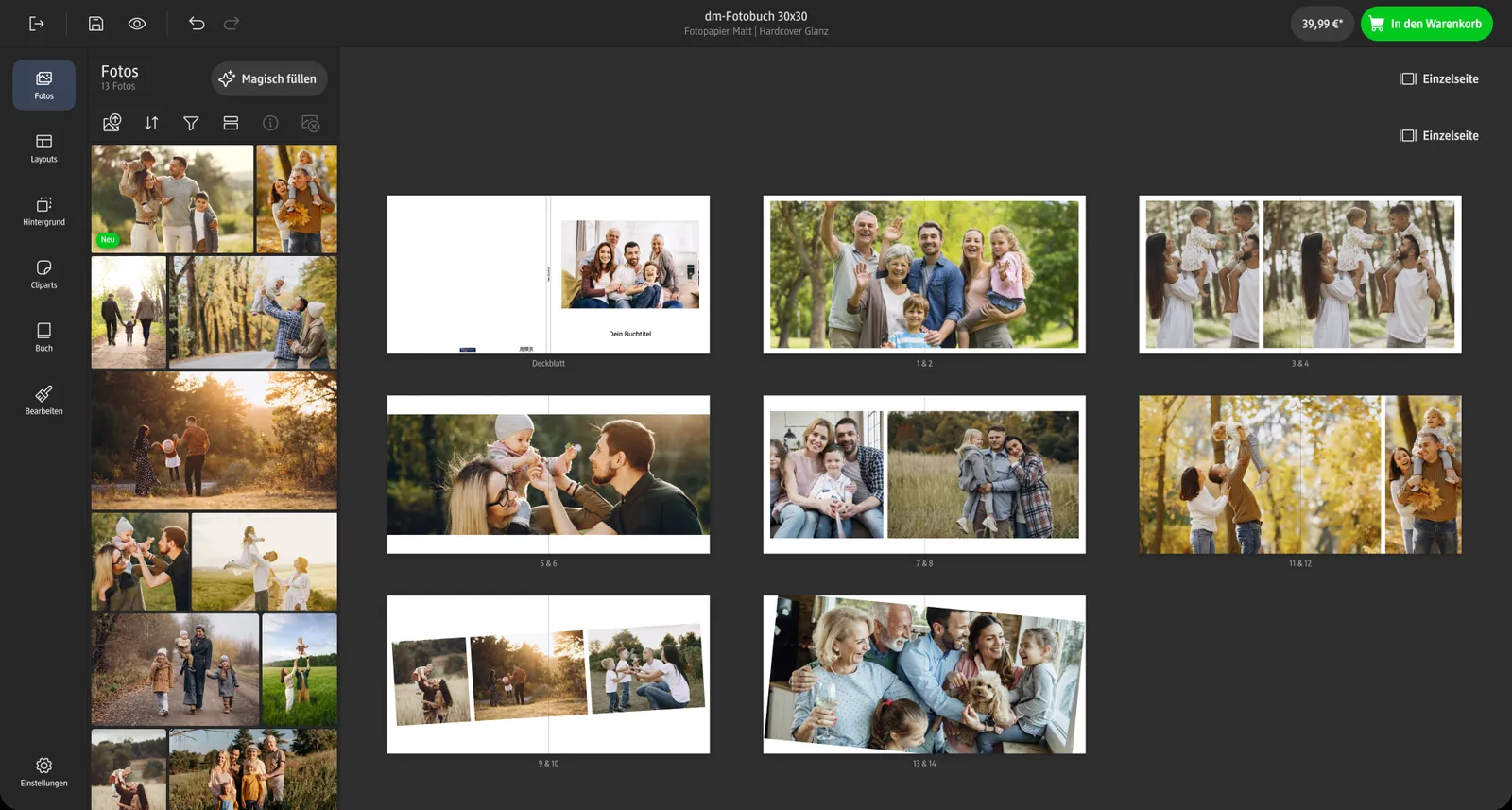Open the Buch sidebar panel
Viewport: 1512px width, 810px height.
pyautogui.click(x=44, y=337)
